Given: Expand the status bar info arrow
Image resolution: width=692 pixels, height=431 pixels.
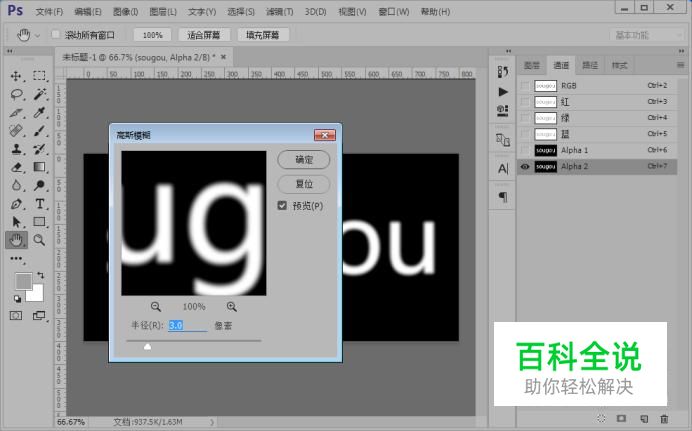Looking at the screenshot, I should pos(212,422).
